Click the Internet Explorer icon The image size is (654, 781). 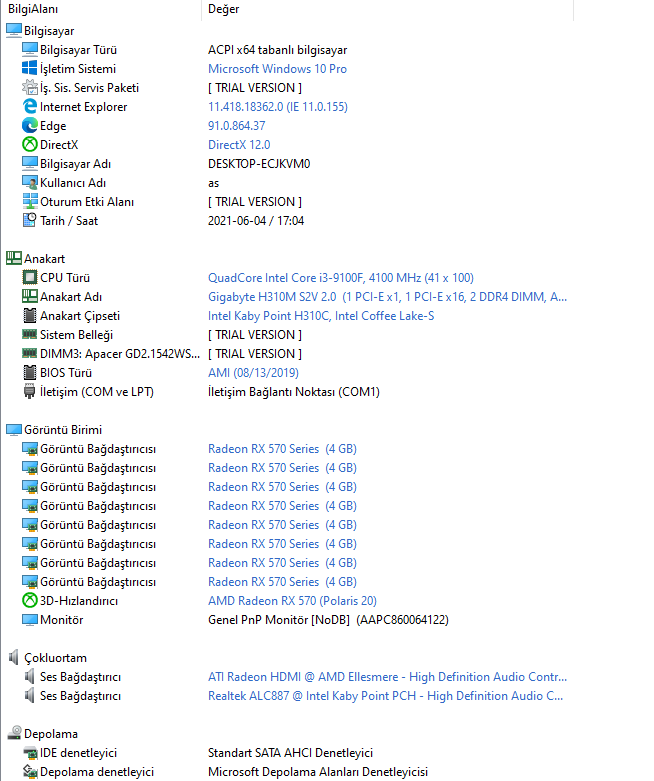click(x=30, y=106)
